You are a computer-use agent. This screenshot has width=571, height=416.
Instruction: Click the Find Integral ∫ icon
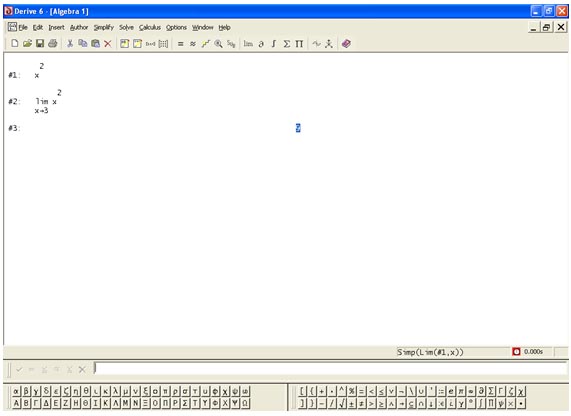[274, 44]
